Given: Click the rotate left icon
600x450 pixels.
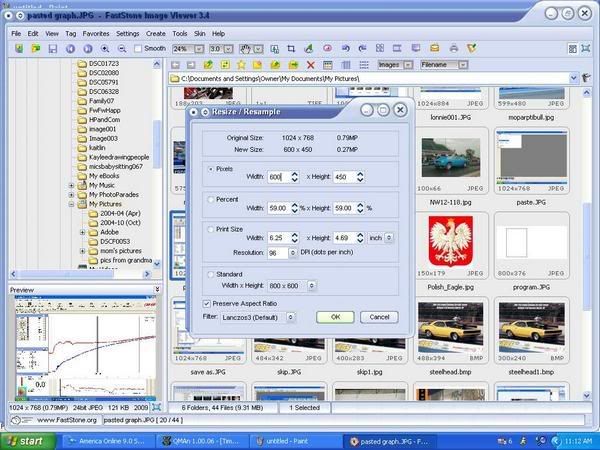Looking at the screenshot, I should coord(346,49).
